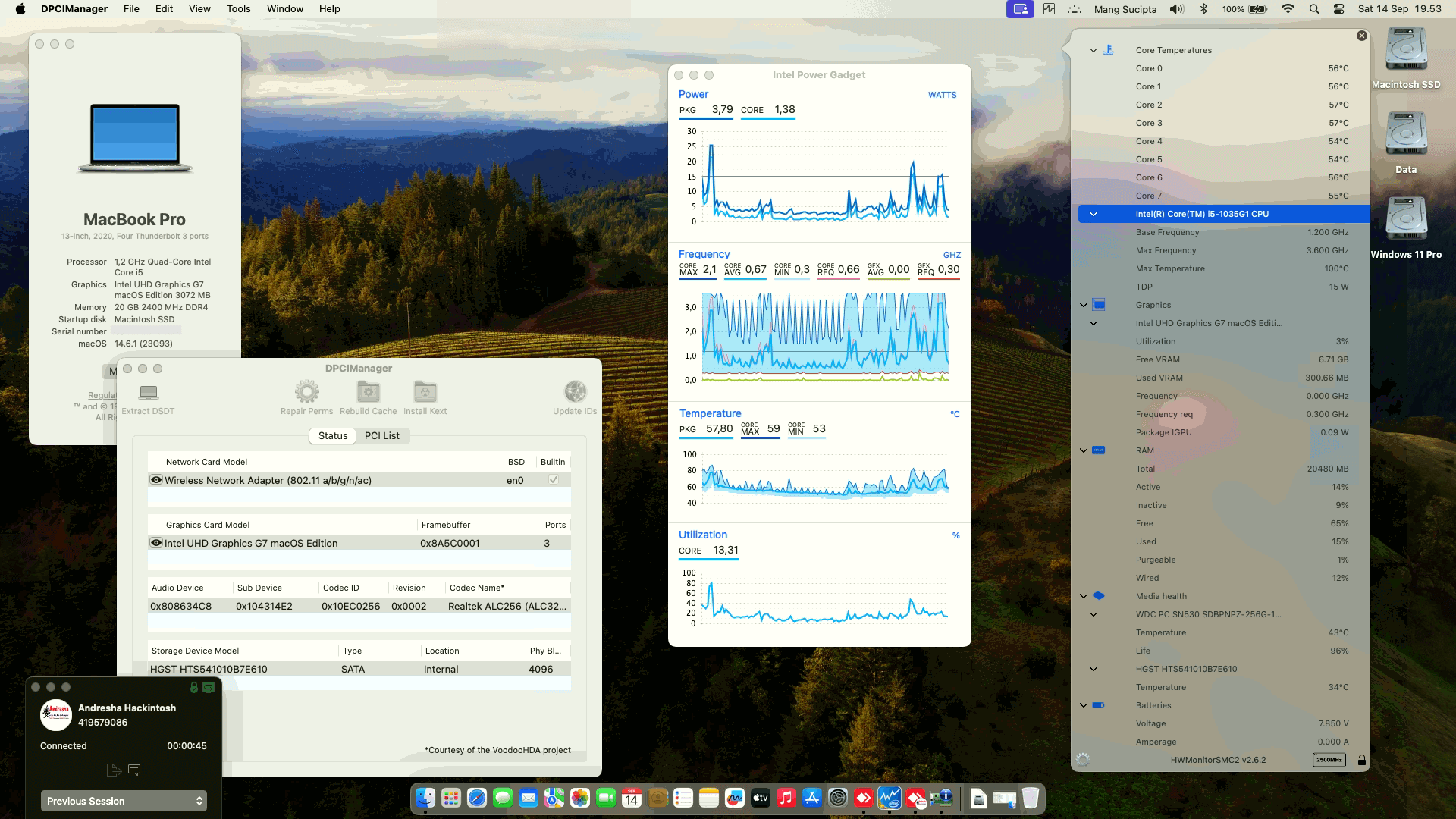This screenshot has width=1456, height=819.
Task: Collapse the Media health group
Action: pyautogui.click(x=1084, y=596)
